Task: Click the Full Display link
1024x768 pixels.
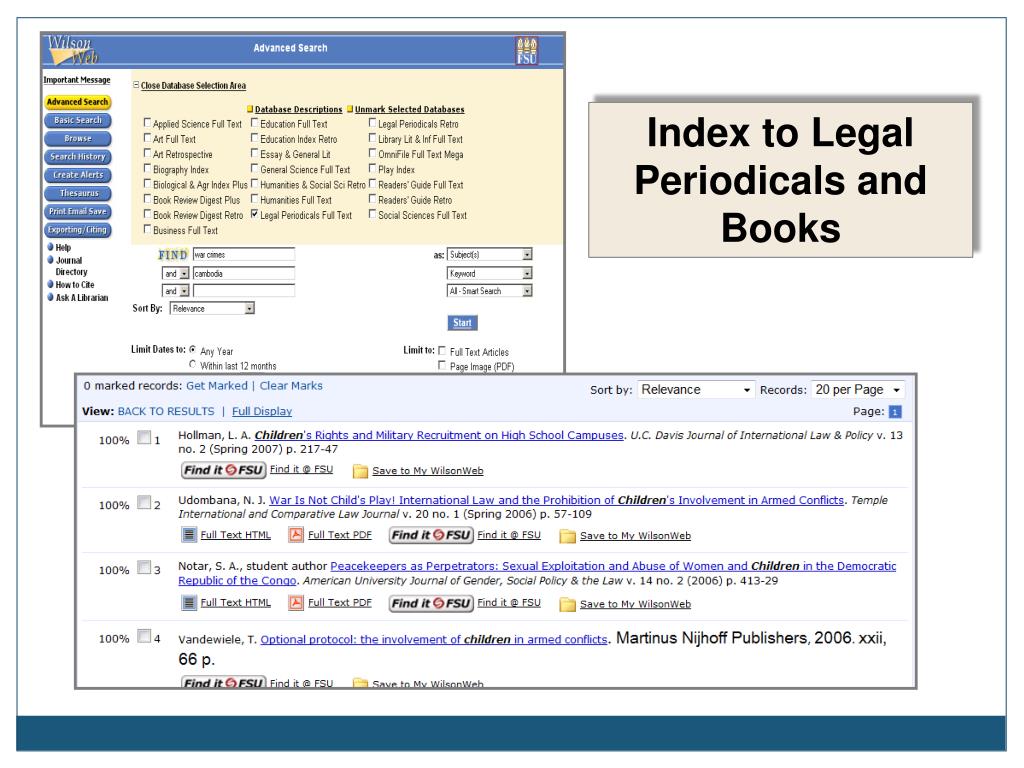Action: (x=262, y=411)
